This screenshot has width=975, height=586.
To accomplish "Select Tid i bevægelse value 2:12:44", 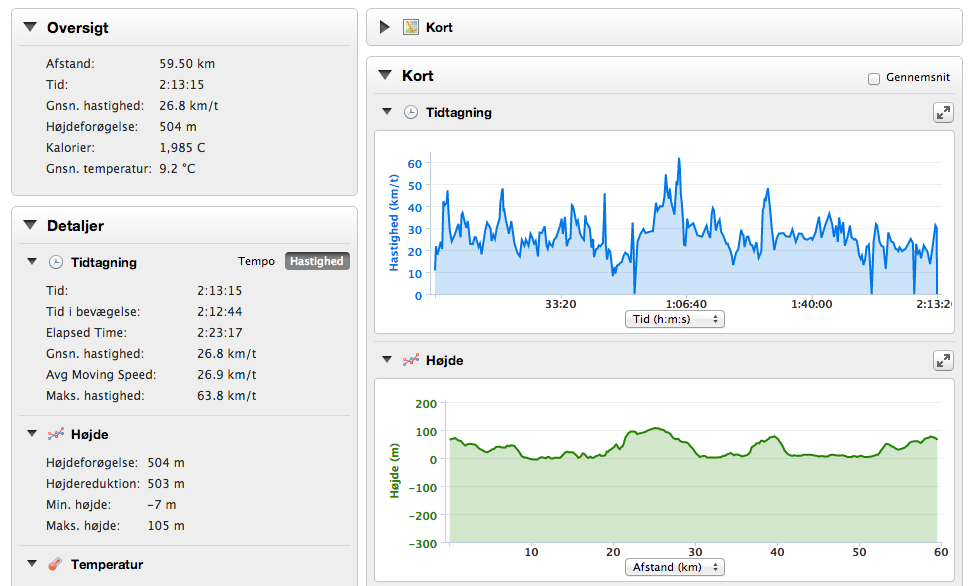I will click(219, 312).
